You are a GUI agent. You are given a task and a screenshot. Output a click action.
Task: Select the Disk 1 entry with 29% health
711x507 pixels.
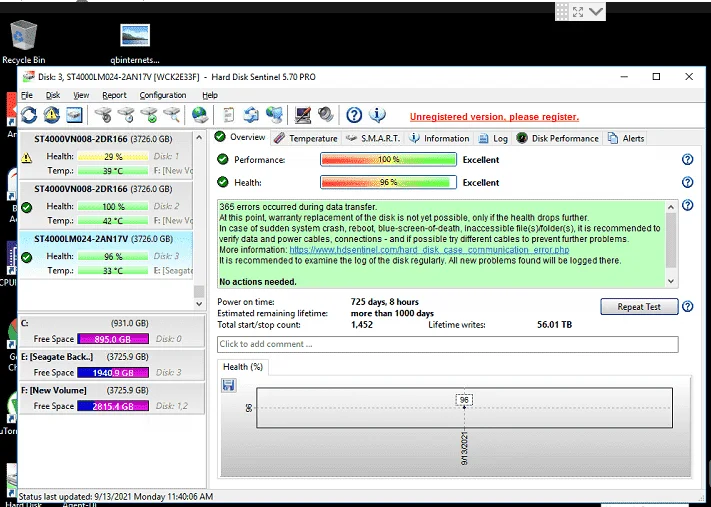[106, 155]
